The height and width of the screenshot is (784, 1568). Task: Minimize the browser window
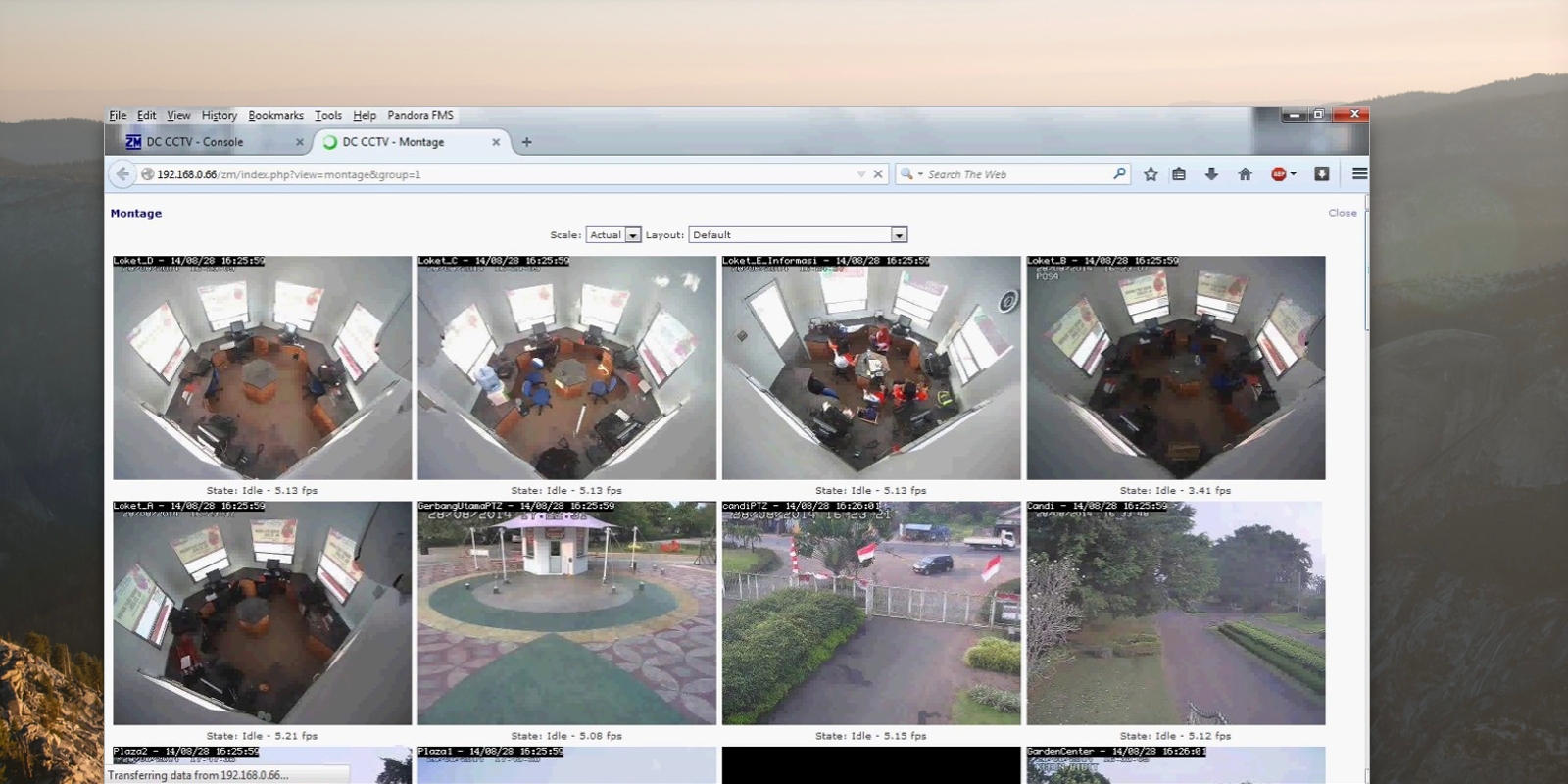coord(1295,115)
